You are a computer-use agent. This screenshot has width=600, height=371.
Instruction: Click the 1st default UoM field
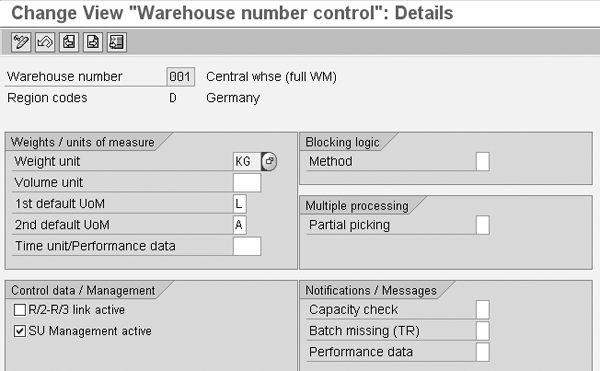tap(240, 203)
